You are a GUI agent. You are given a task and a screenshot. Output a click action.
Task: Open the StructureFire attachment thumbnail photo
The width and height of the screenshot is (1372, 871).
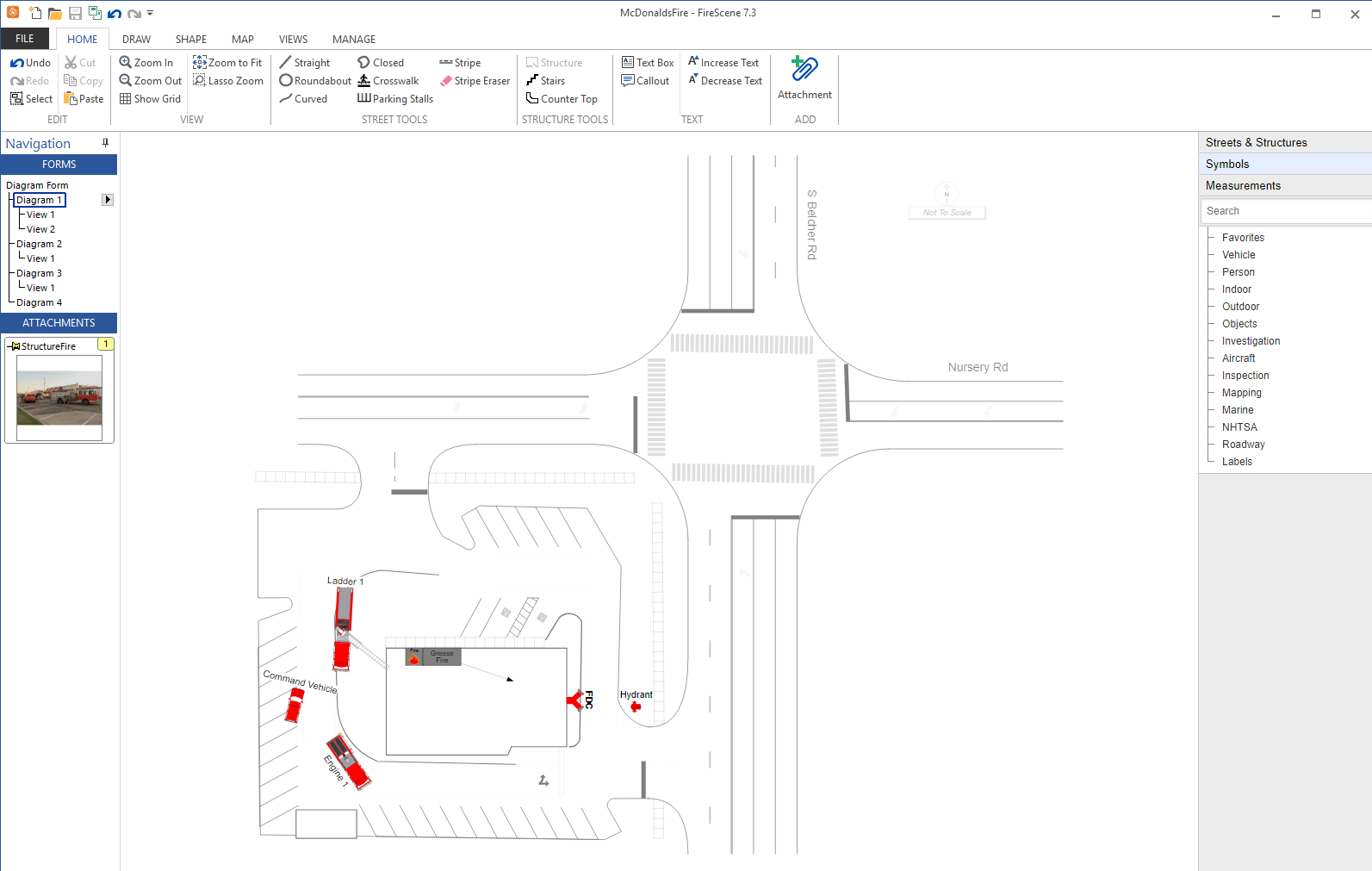coord(59,398)
